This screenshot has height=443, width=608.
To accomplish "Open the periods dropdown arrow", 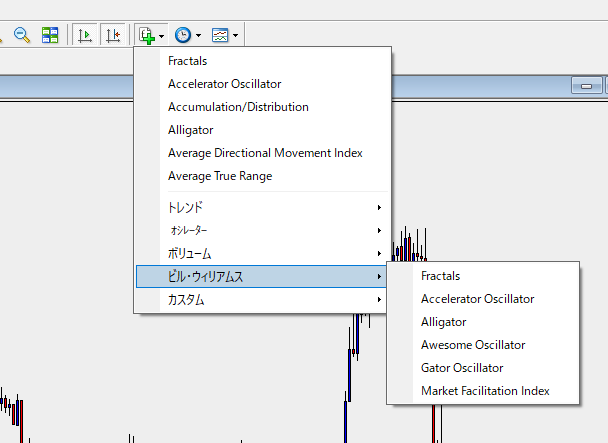I will point(199,35).
